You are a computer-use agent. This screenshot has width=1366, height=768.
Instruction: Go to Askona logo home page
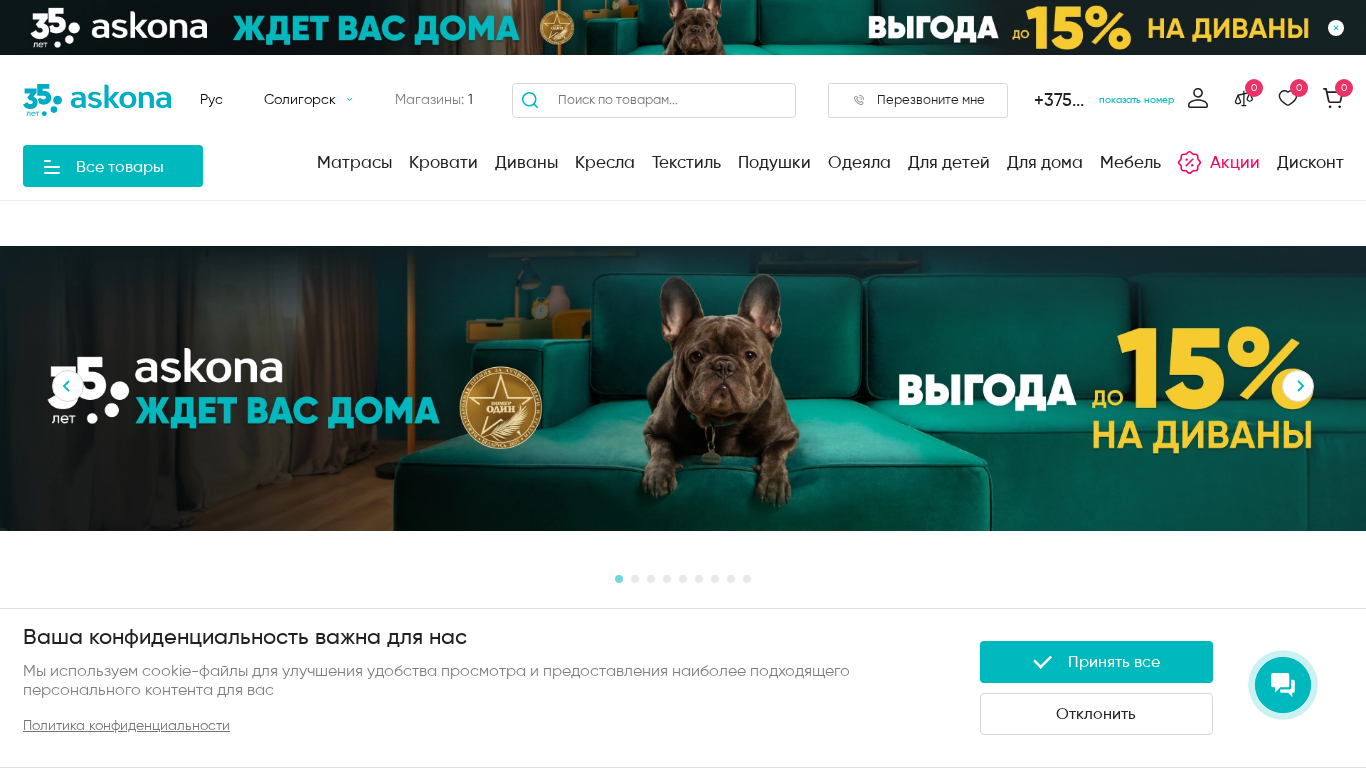pos(97,100)
